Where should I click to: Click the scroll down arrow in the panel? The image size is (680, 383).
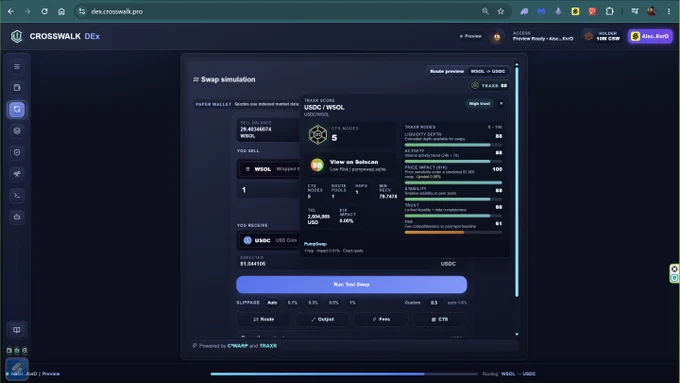[517, 334]
